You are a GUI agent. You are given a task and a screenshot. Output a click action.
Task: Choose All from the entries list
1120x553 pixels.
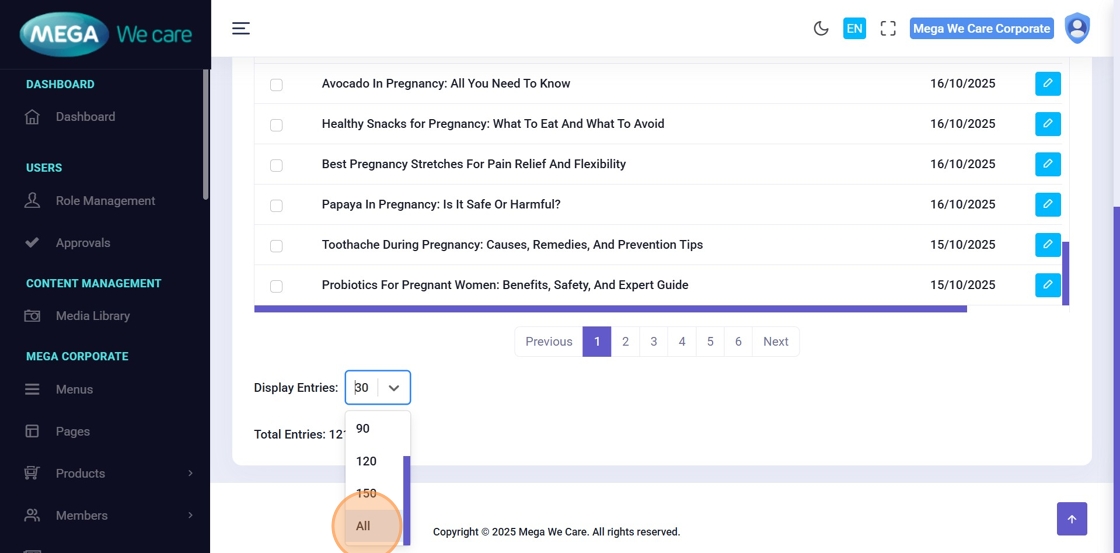(x=364, y=526)
